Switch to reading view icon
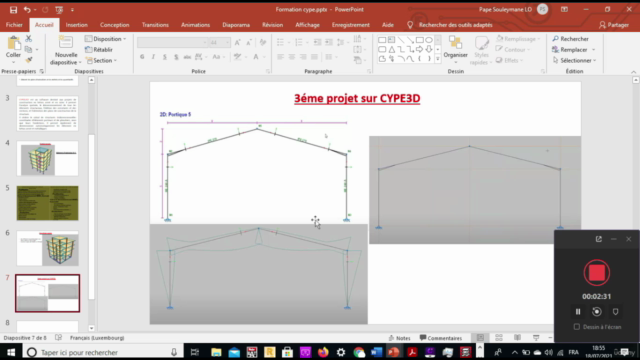Image resolution: width=640 pixels, height=360 pixels. [x=517, y=338]
